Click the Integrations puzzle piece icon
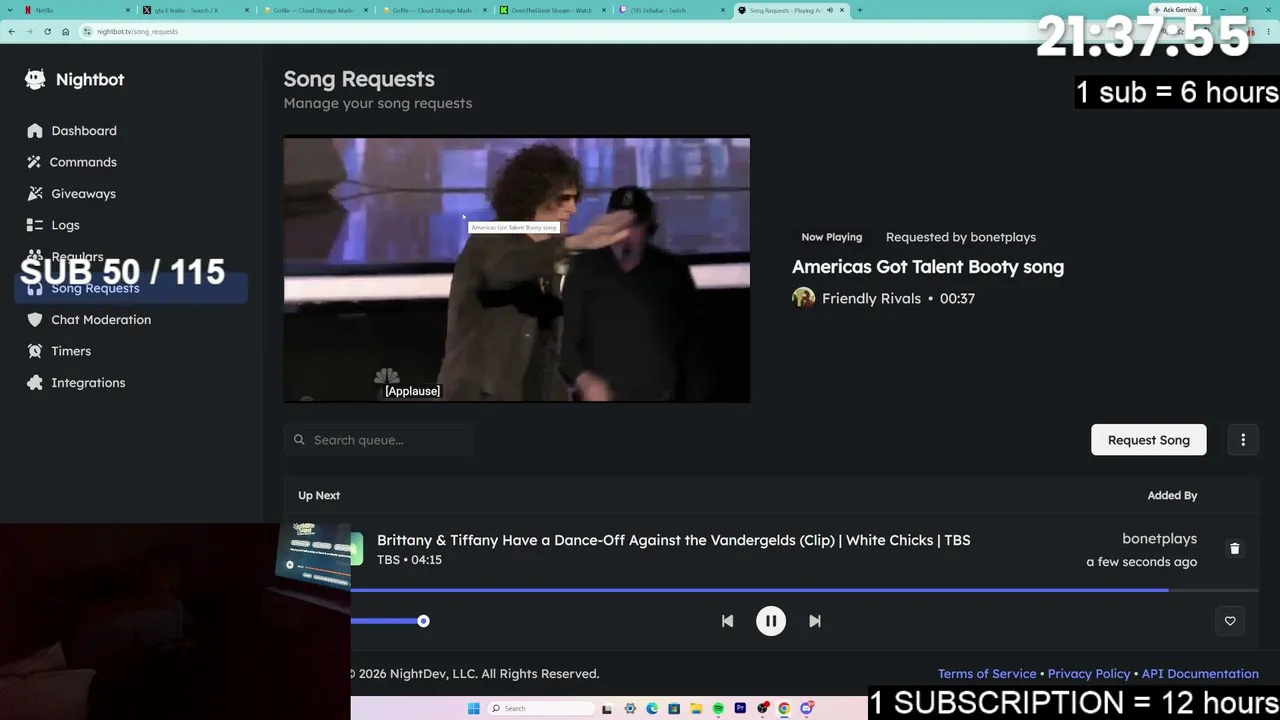The width and height of the screenshot is (1280, 720). point(35,383)
